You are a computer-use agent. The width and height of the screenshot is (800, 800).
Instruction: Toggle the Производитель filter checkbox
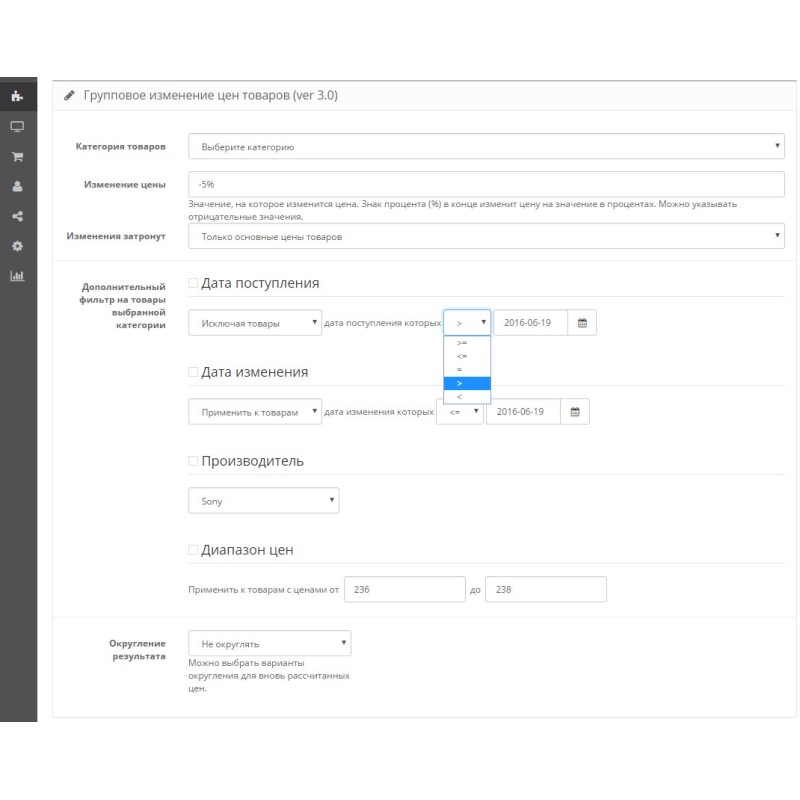194,461
